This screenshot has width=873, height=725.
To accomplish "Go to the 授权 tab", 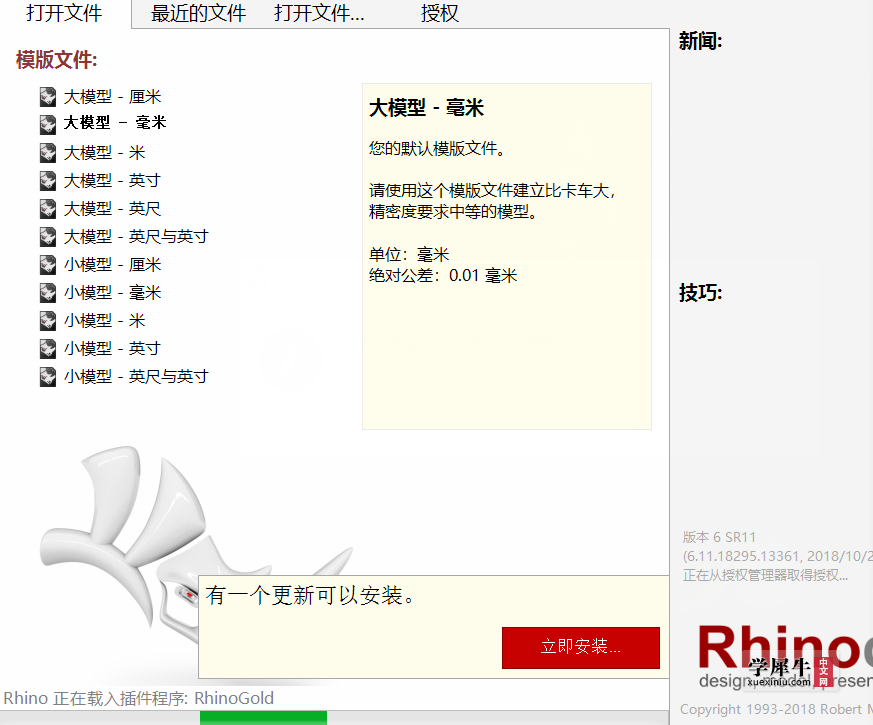I will (x=440, y=13).
